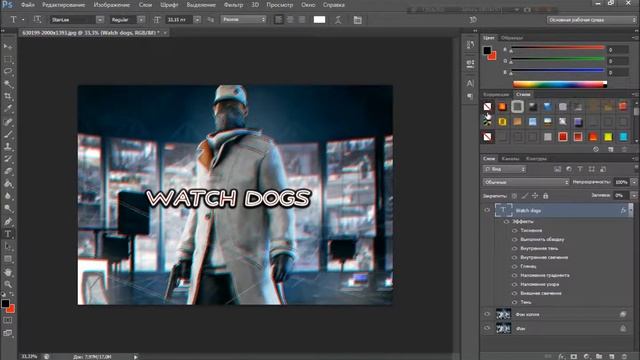
Task: Open font size dropdown arrow
Action: [x=197, y=20]
